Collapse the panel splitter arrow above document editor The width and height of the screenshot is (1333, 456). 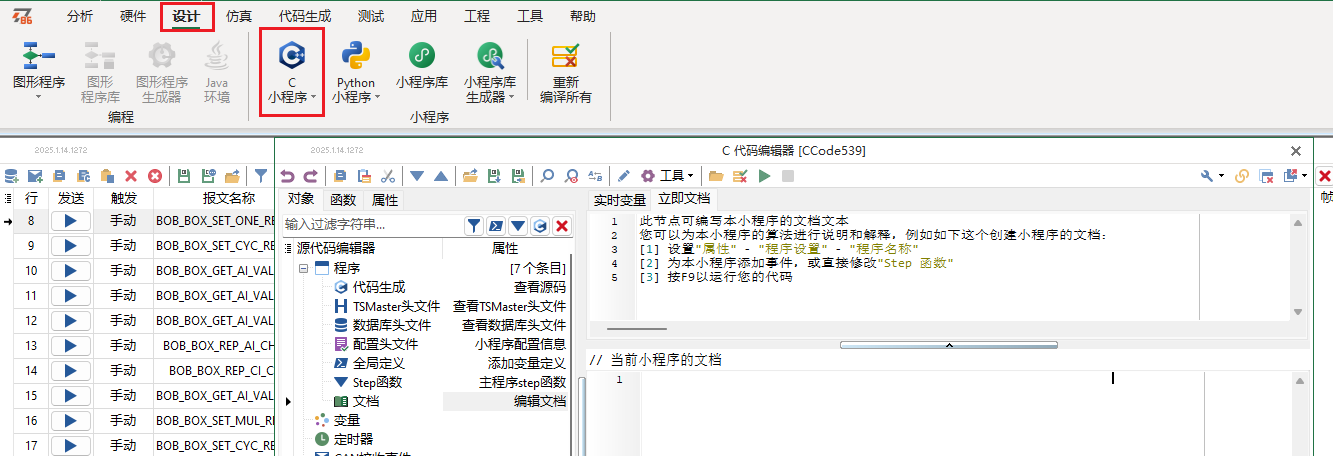(948, 344)
